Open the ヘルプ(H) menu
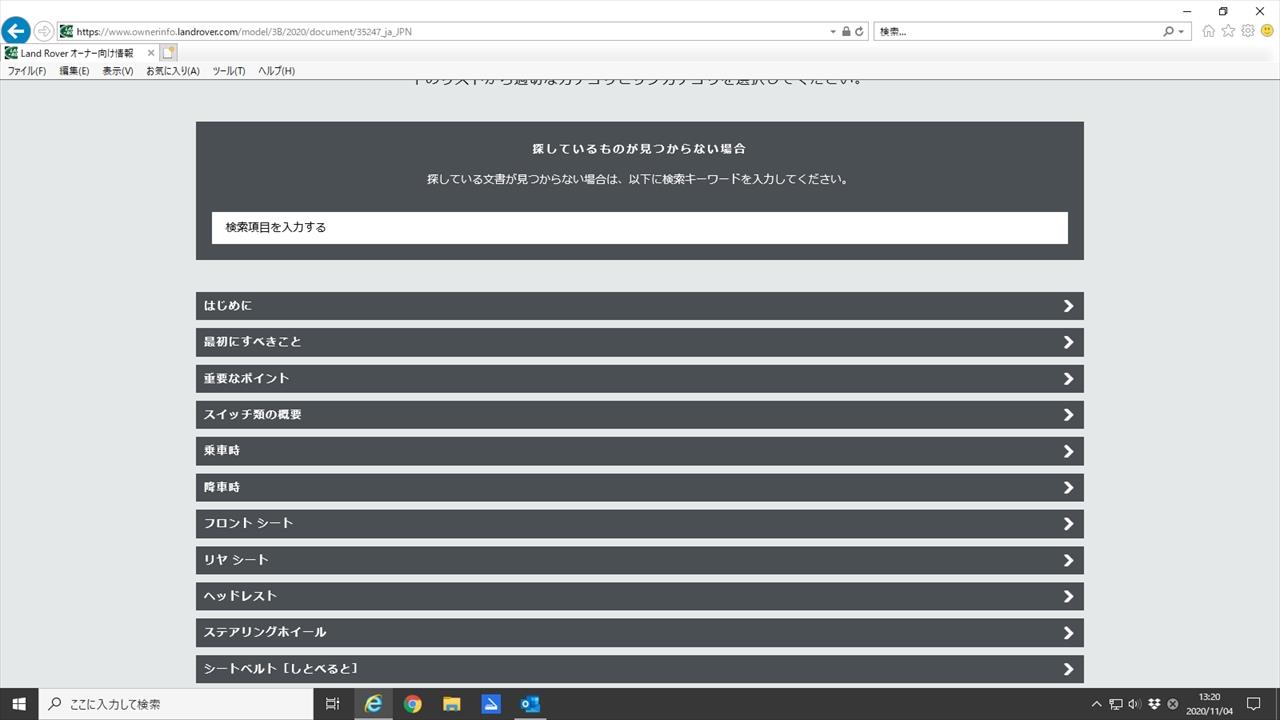This screenshot has width=1280, height=720. click(x=276, y=71)
